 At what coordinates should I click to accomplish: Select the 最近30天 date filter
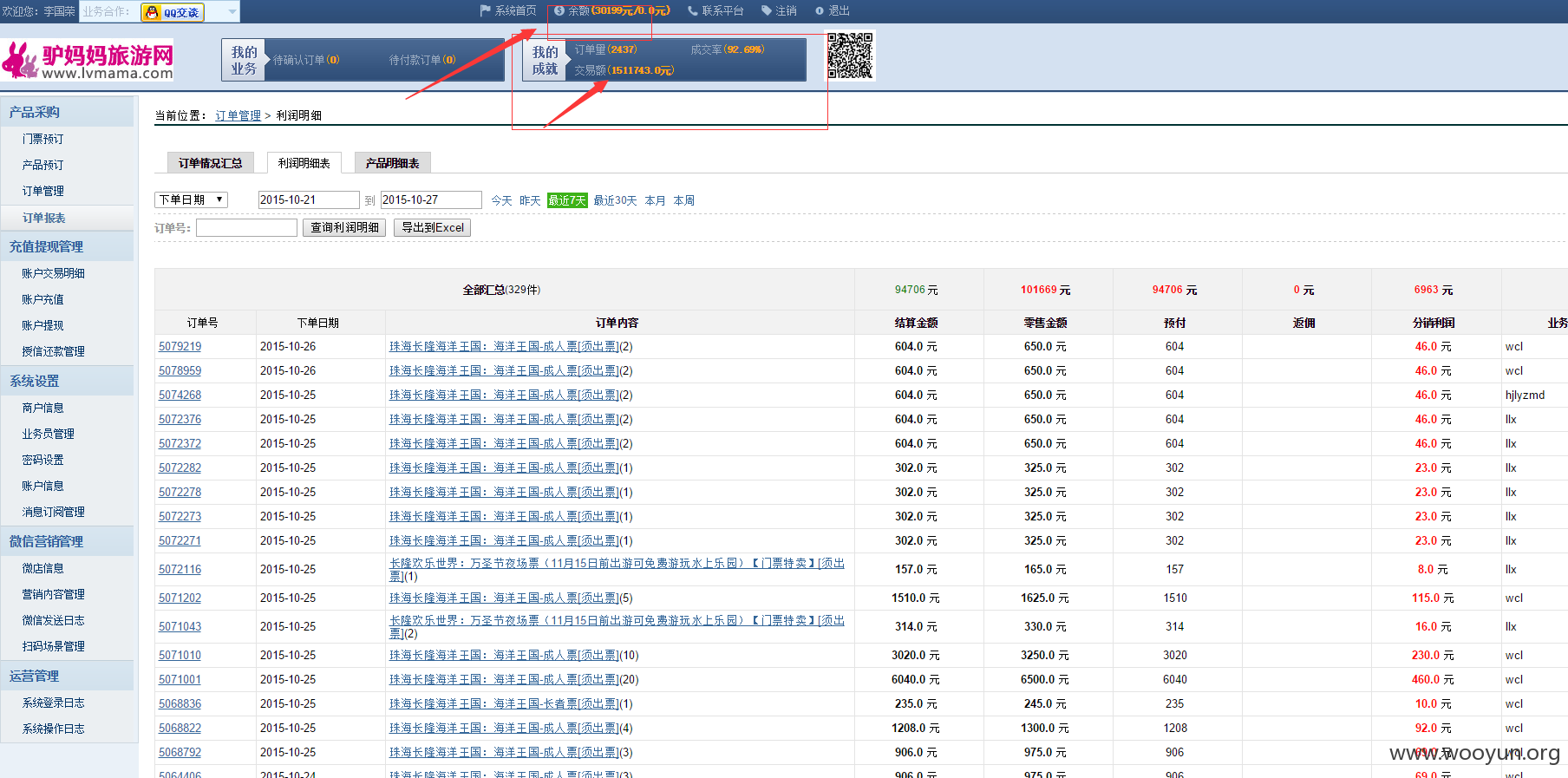[x=615, y=200]
